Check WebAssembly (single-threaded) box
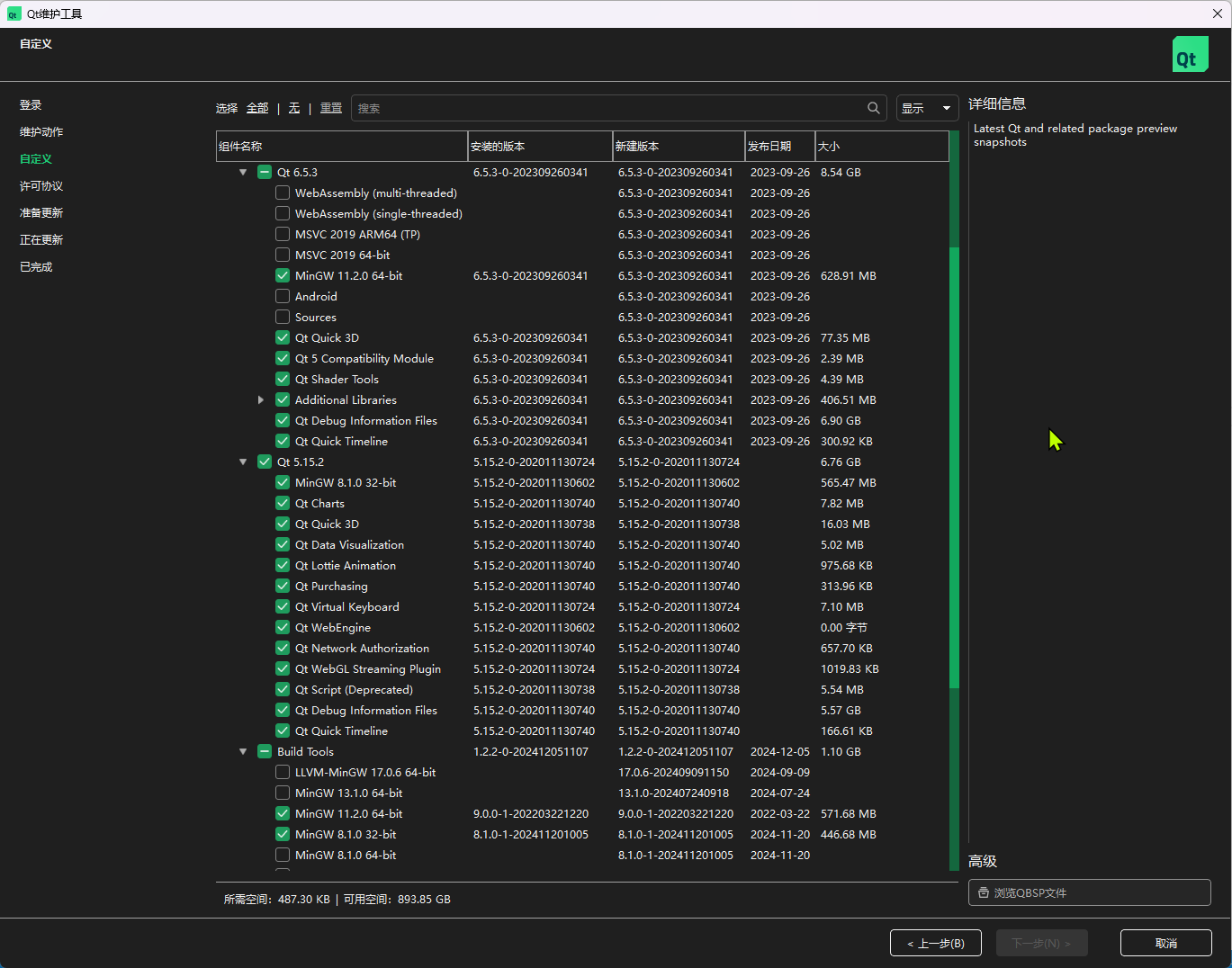Screen dimensions: 1232x968 click(283, 213)
